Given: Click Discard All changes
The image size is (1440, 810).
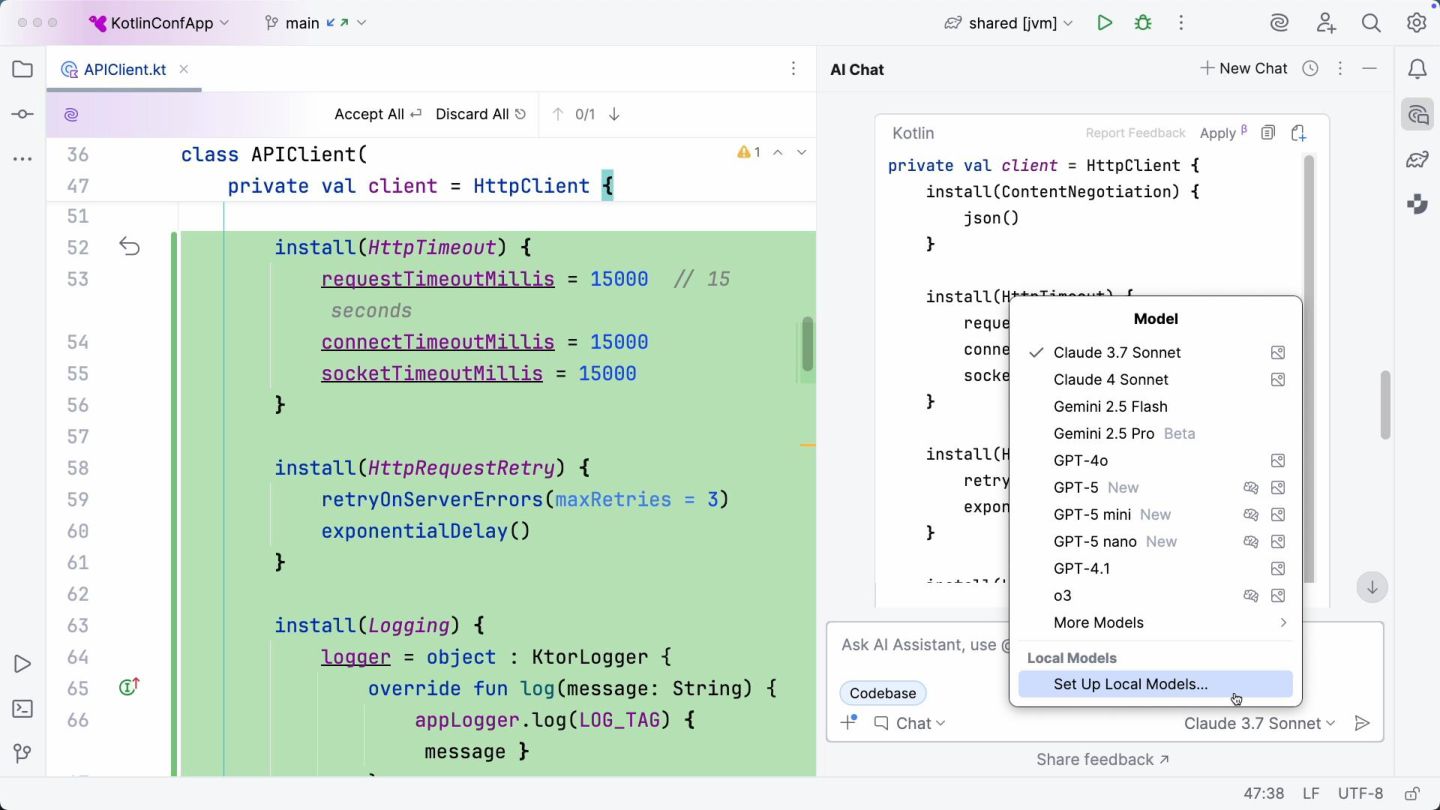Looking at the screenshot, I should point(481,114).
